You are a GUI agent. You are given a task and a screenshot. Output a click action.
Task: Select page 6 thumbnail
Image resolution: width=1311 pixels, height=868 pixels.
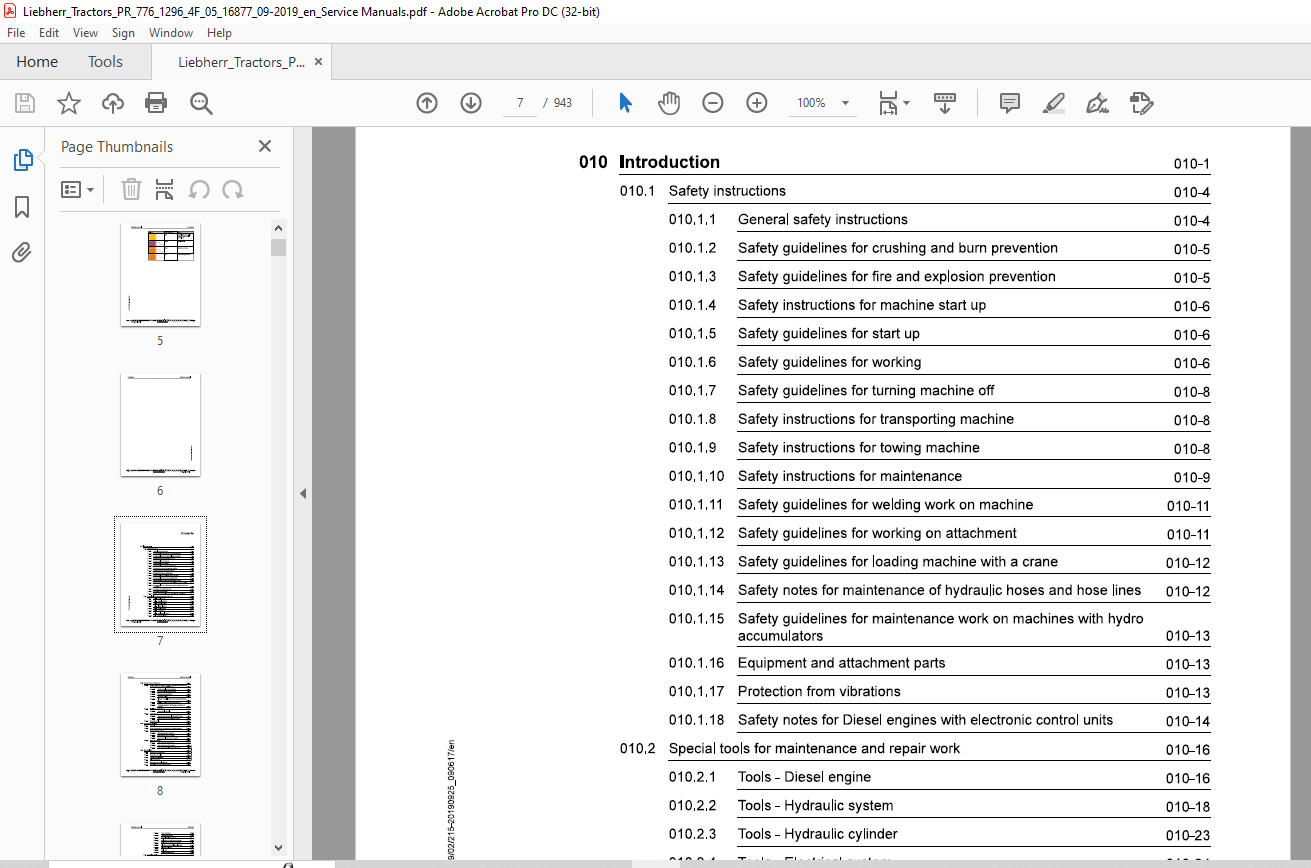(160, 425)
